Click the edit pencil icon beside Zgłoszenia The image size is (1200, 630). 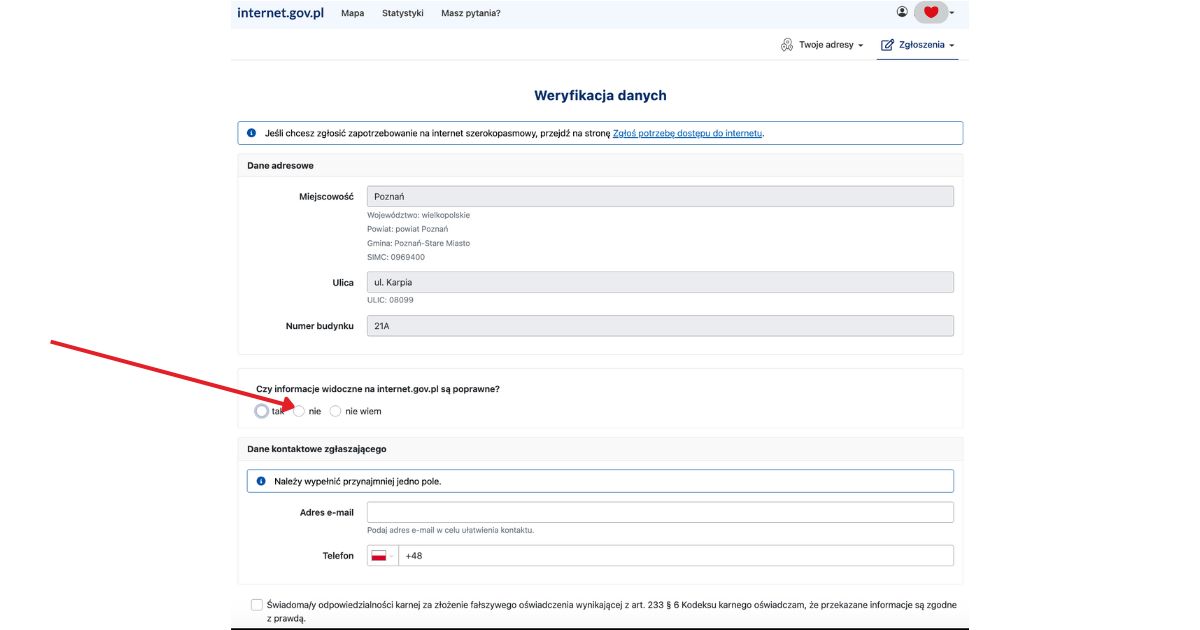(886, 45)
